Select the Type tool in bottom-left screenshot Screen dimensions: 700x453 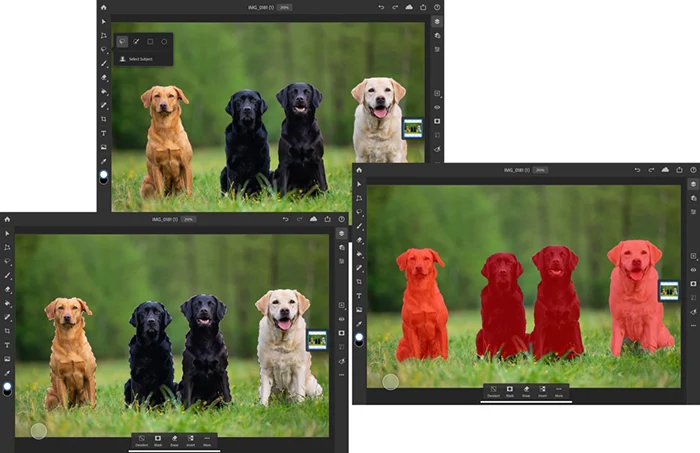click(7, 345)
